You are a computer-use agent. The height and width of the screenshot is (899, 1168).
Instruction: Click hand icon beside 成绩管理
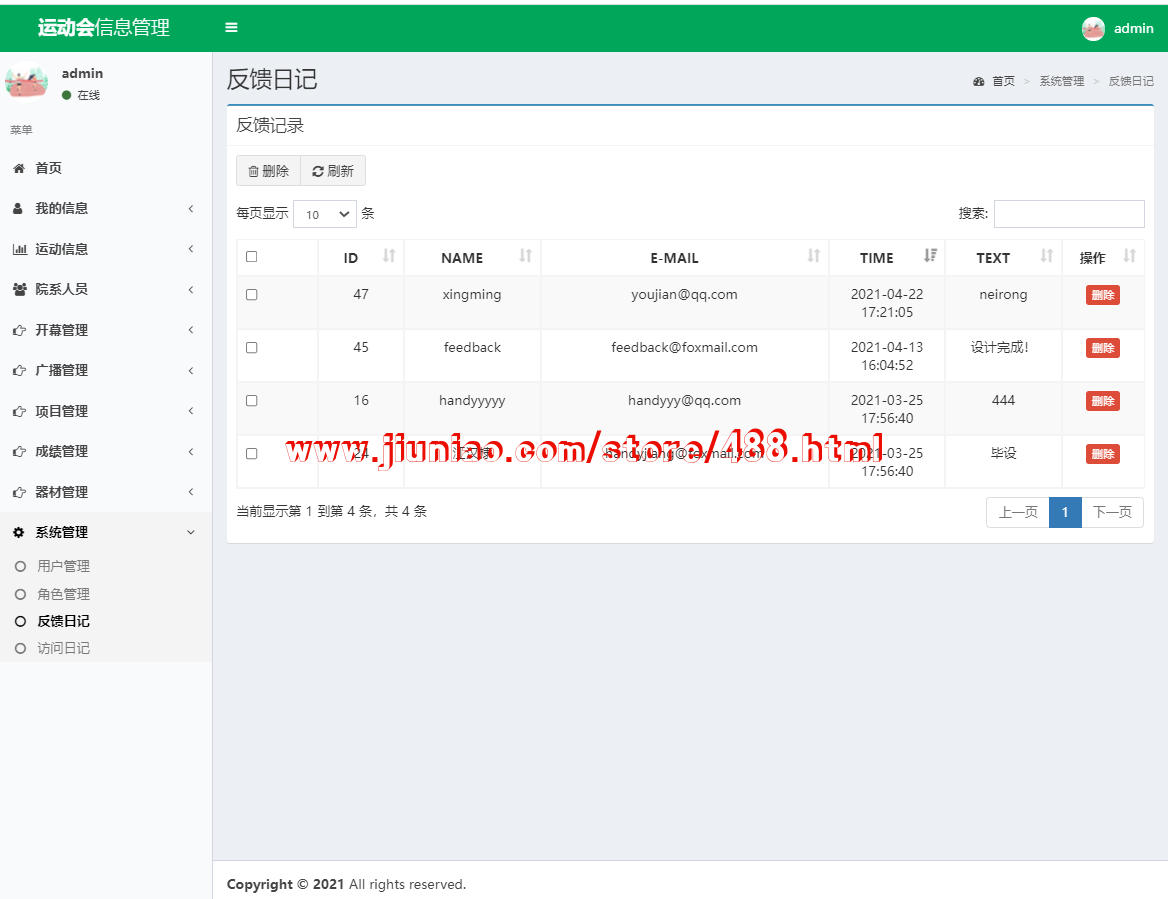[x=19, y=451]
